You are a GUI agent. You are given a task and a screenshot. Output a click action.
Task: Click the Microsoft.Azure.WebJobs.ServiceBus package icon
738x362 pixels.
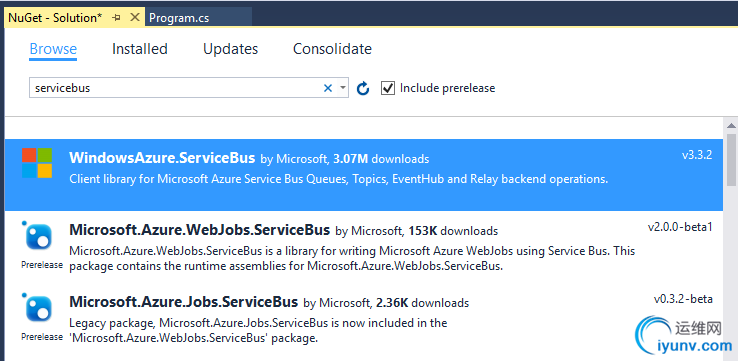39,236
